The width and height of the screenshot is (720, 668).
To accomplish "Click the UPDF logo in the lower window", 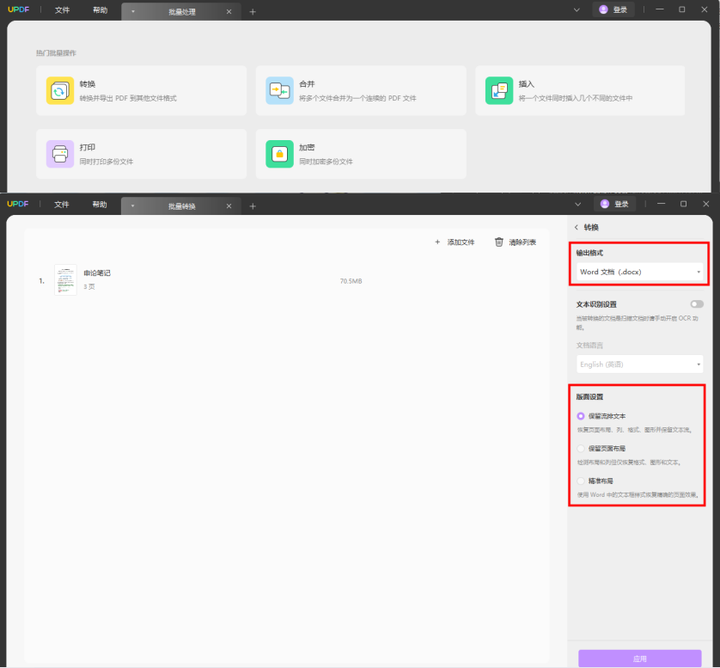I will tap(18, 203).
